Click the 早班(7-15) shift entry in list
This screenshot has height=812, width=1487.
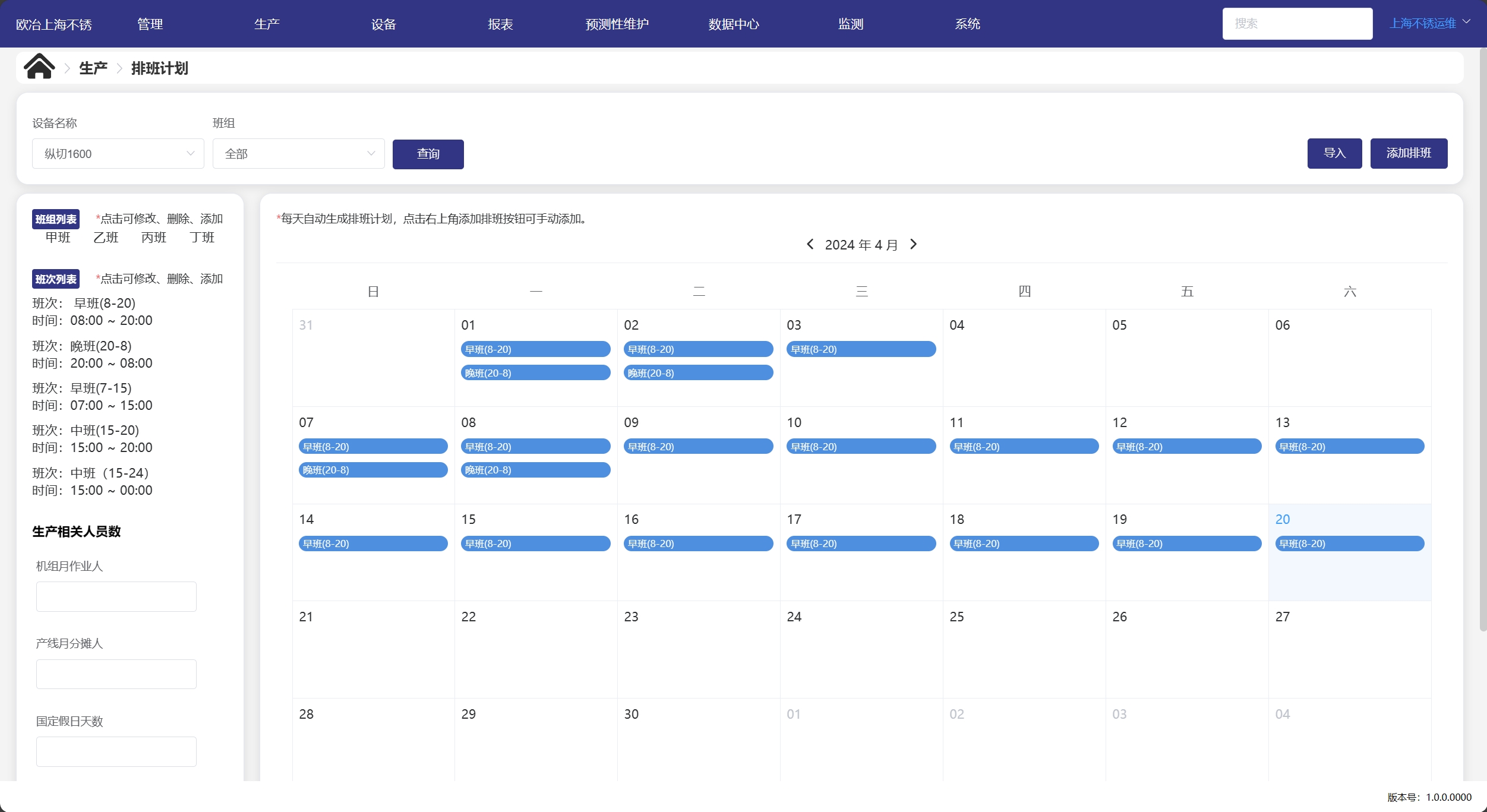pos(92,397)
